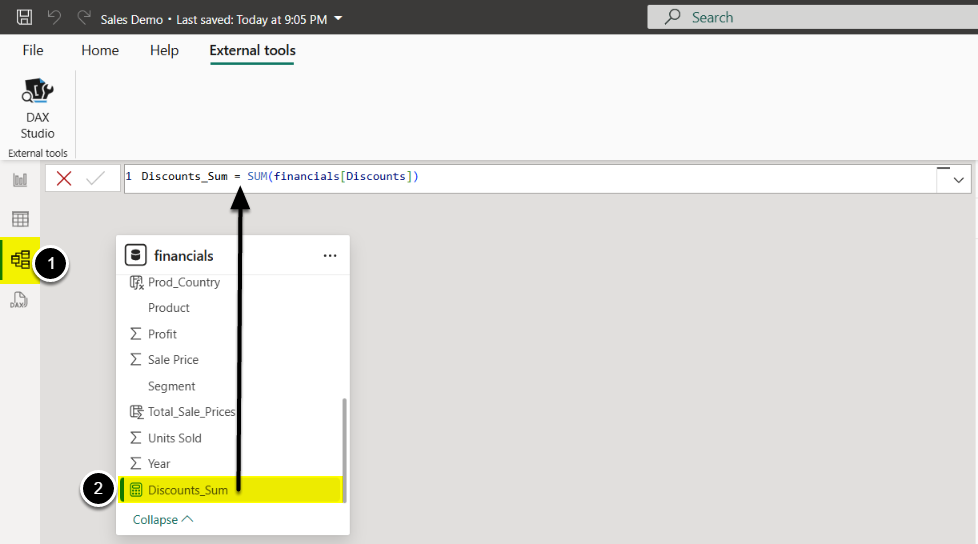978x544 pixels.
Task: Click the financials field list scrollbar
Action: 344,449
